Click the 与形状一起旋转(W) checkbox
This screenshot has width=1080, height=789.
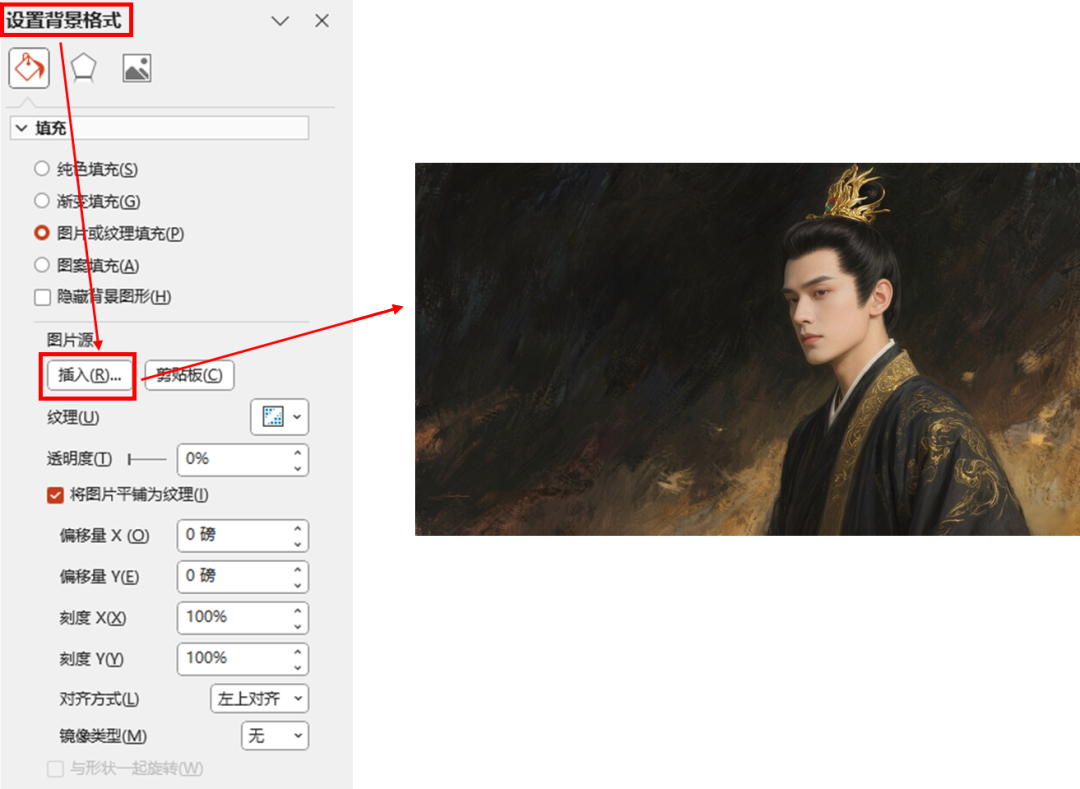tap(55, 768)
